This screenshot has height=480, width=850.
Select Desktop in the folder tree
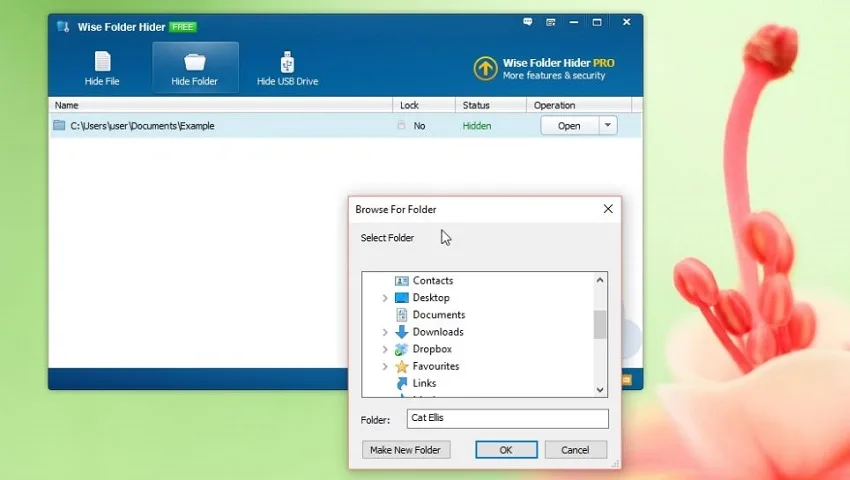click(431, 298)
